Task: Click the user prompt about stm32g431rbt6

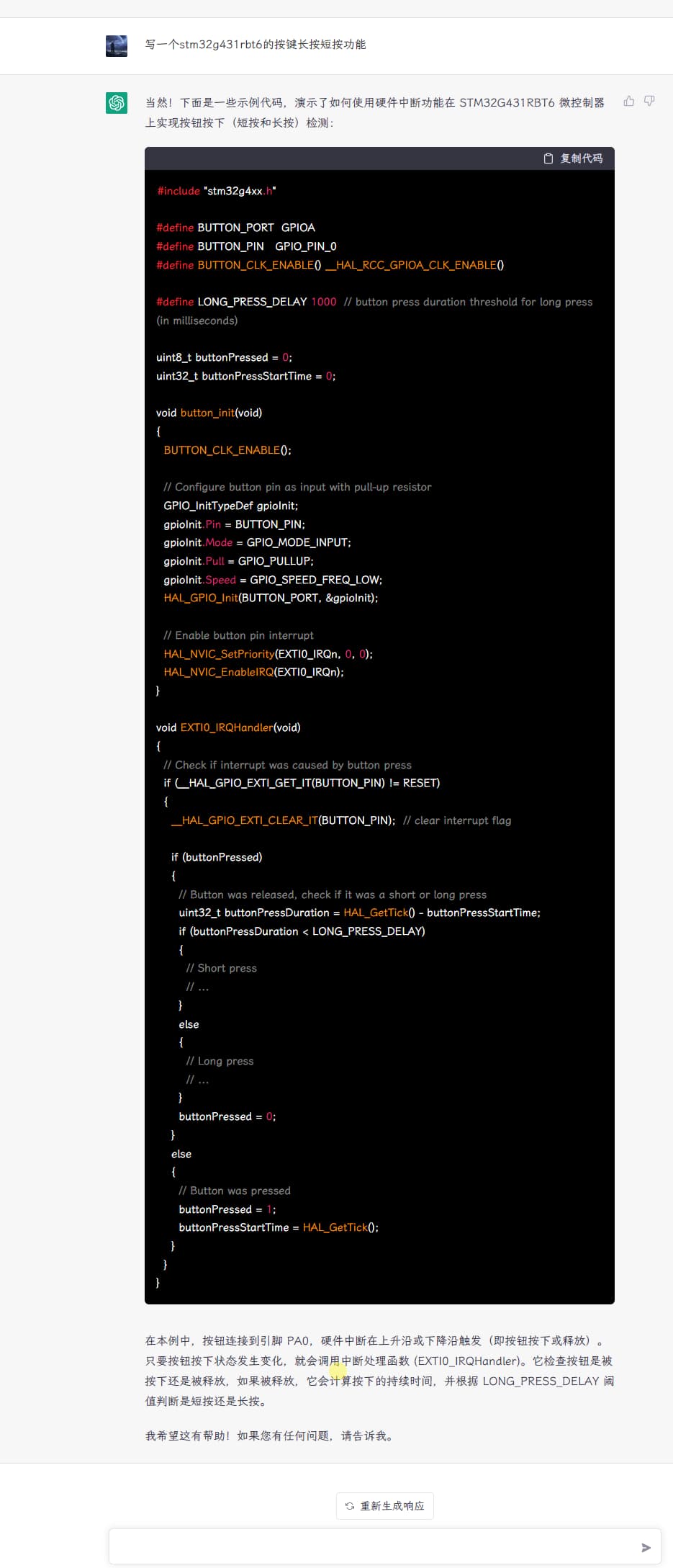Action: pyautogui.click(x=256, y=45)
